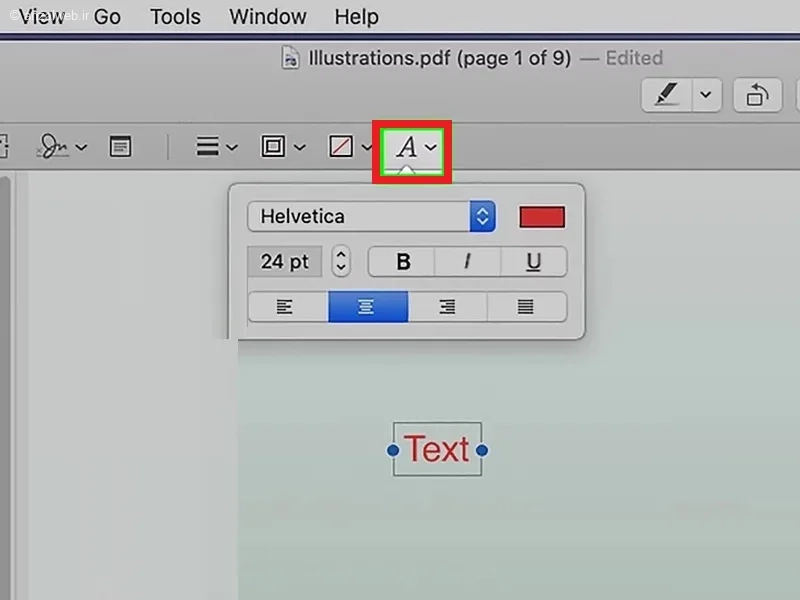Expand the highlighter options chevron

(706, 95)
